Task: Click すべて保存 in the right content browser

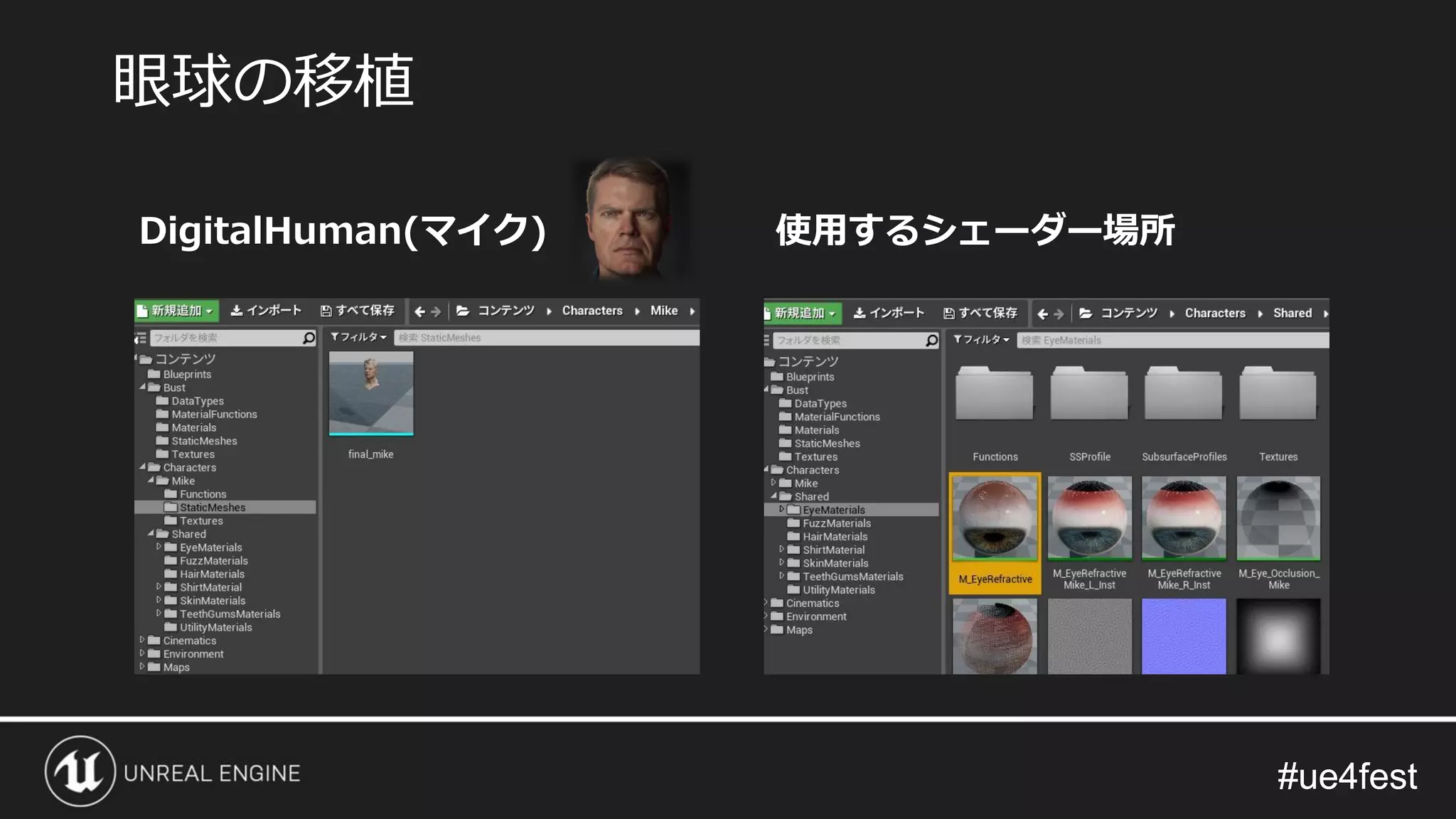Action: (980, 313)
